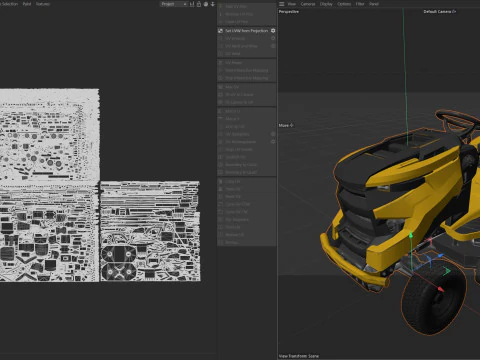480x360 pixels.
Task: Click Stop Interactive Mapping
Action: tap(246, 78)
